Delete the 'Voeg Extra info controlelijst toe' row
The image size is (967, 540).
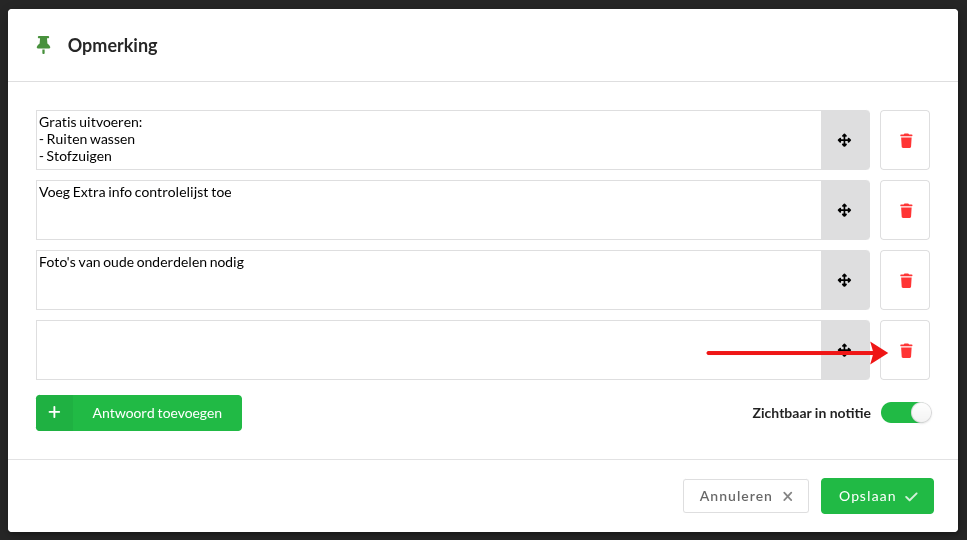tap(905, 210)
